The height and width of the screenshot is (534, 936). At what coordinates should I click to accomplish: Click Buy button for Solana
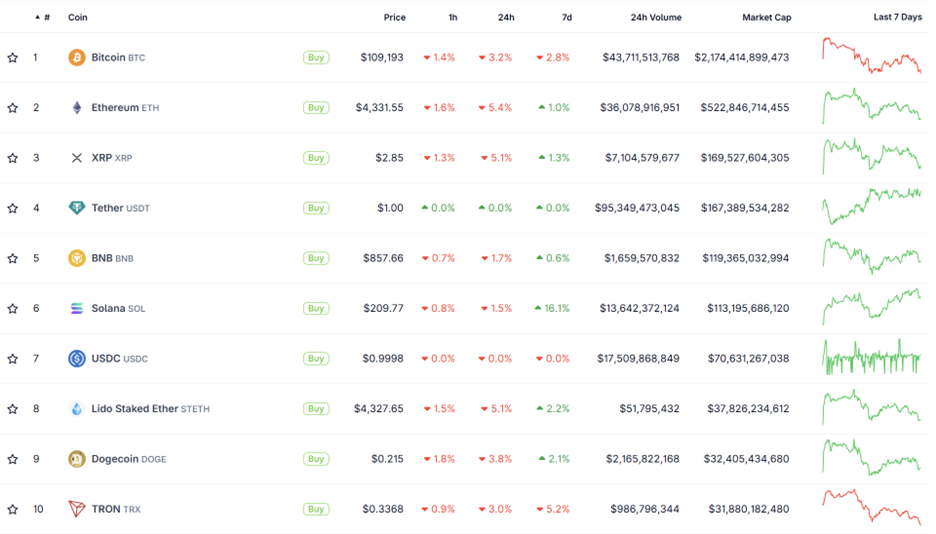tap(316, 308)
